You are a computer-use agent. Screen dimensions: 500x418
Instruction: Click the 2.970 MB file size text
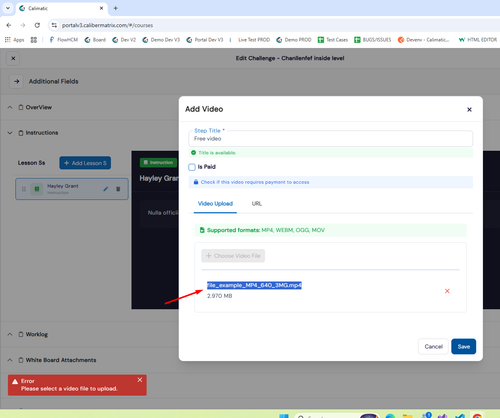219,296
